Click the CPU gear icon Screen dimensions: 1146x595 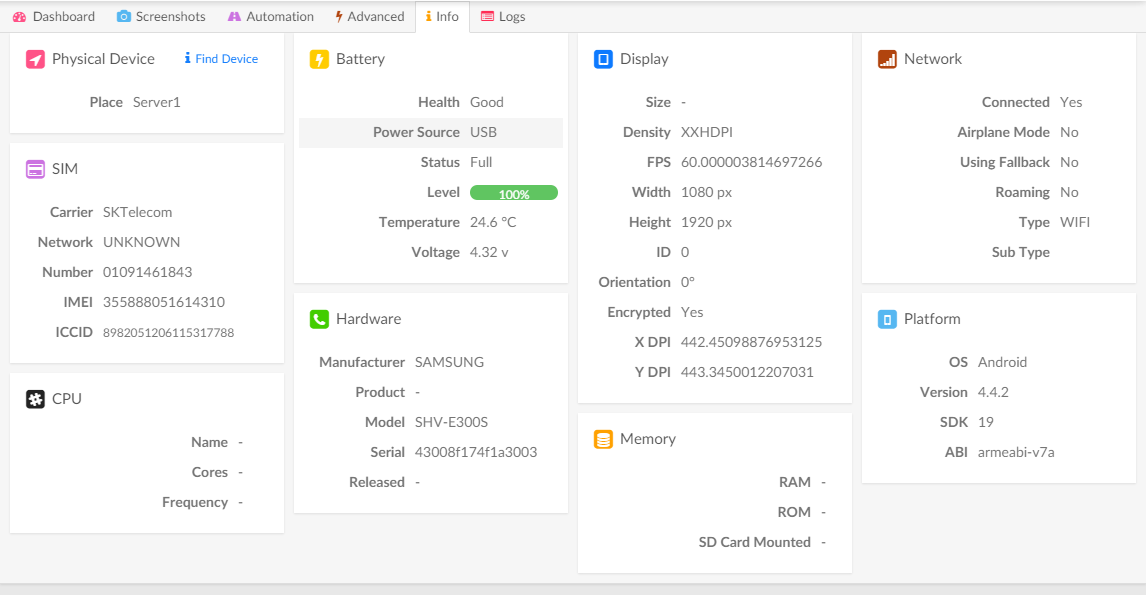click(35, 399)
